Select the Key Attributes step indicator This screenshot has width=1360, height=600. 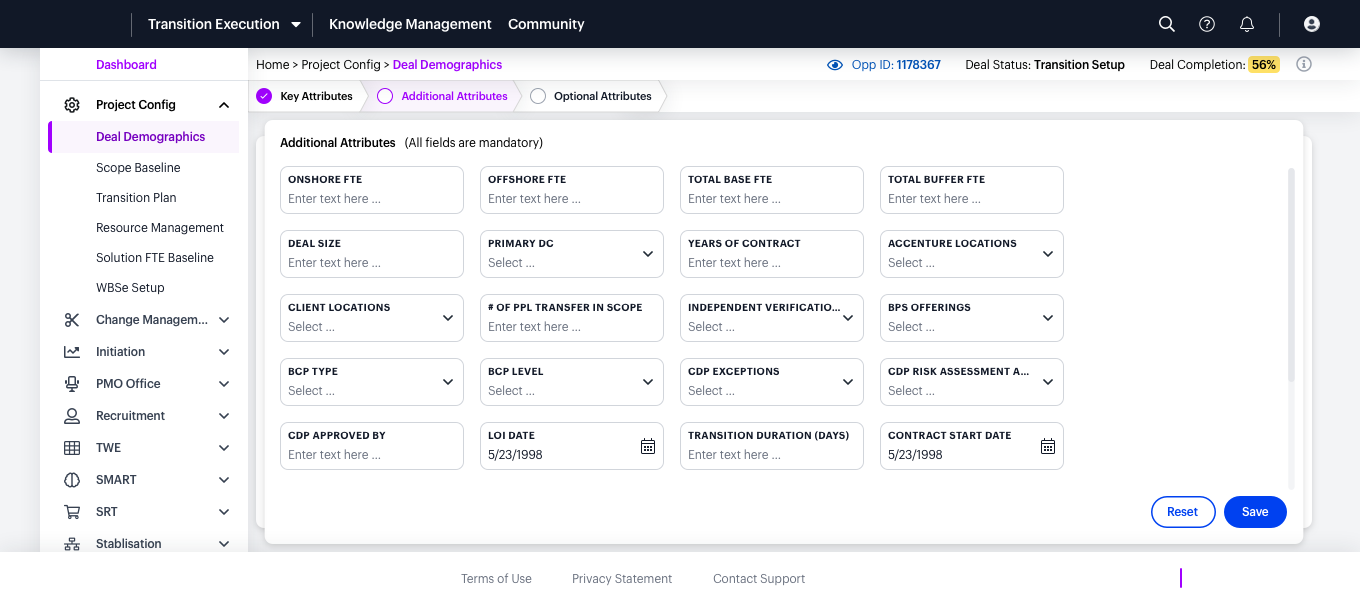click(264, 96)
